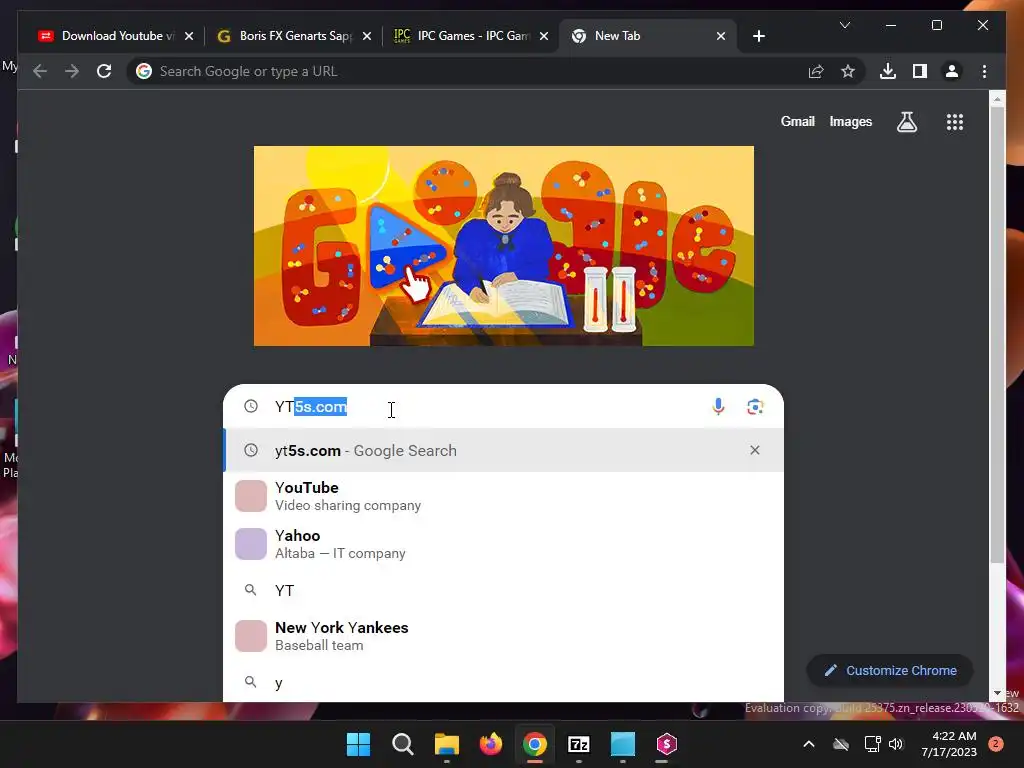This screenshot has width=1024, height=768.
Task: Open the clock and date panel
Action: pos(949,744)
